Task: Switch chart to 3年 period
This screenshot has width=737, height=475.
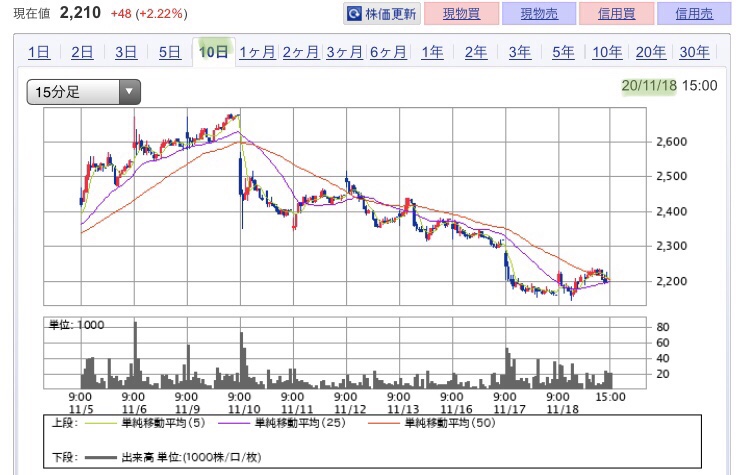Action: point(520,52)
